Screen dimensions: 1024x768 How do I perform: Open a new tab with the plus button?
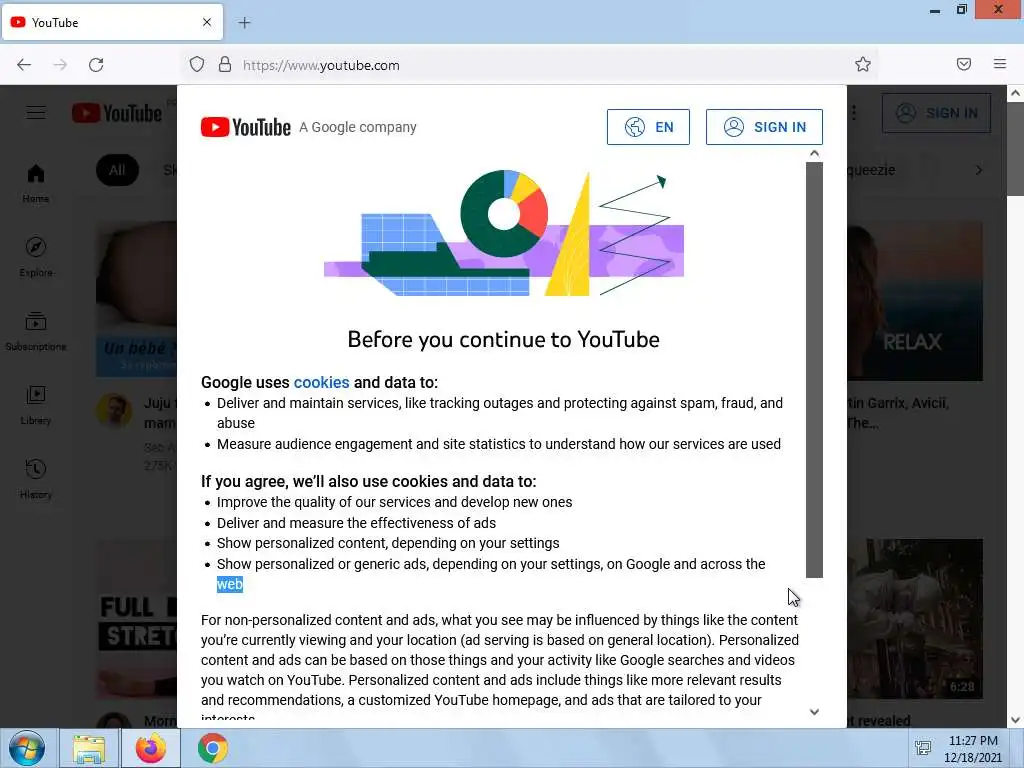pos(244,23)
